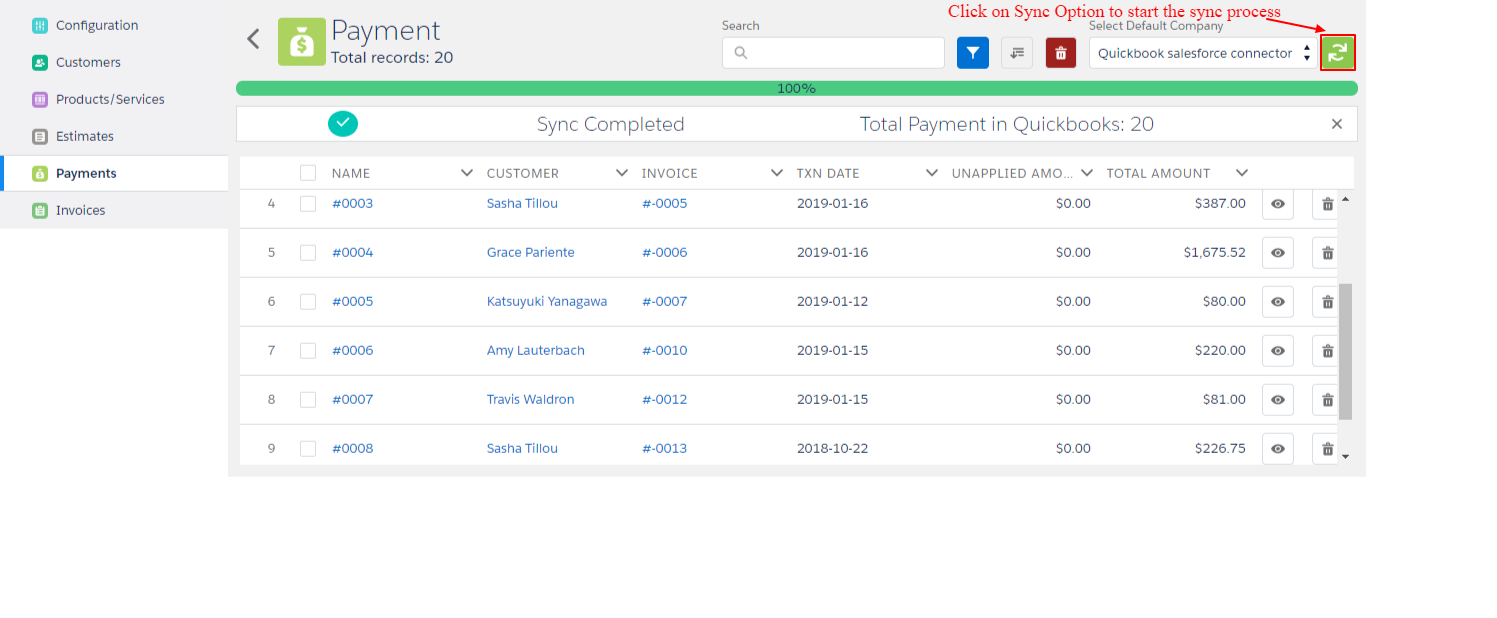This screenshot has width=1497, height=618.
Task: Delete payment #0007 with its trash icon
Action: pos(1325,400)
